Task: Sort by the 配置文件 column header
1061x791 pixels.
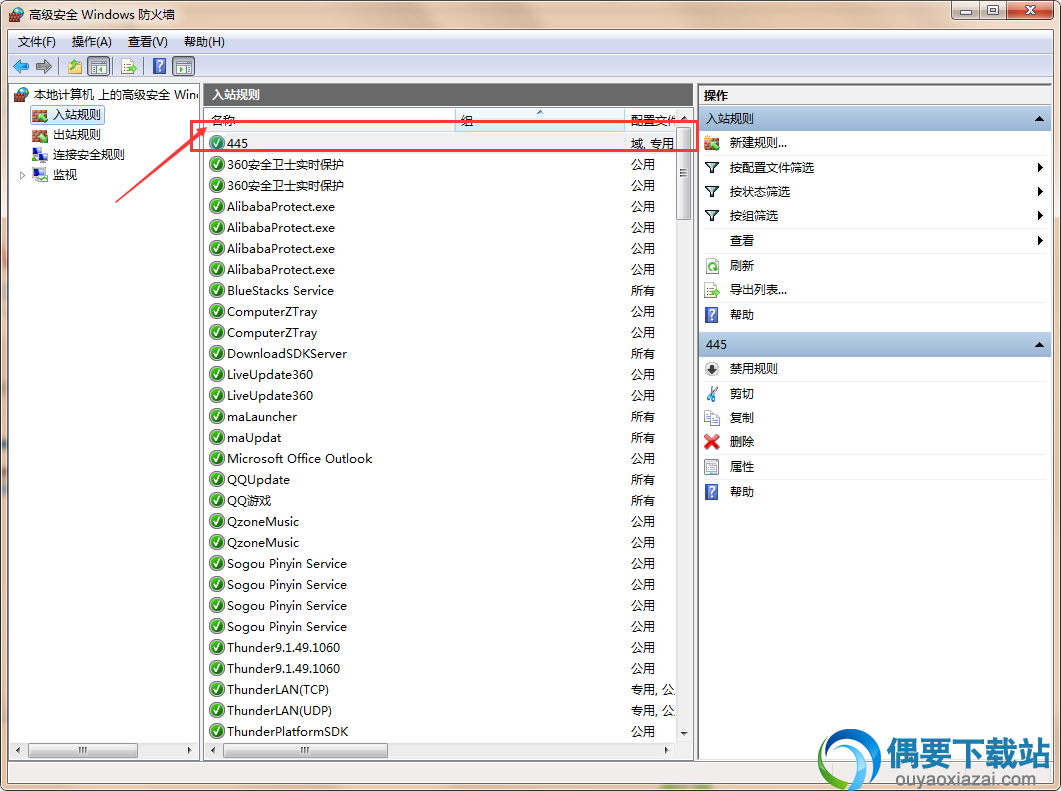Action: click(650, 120)
